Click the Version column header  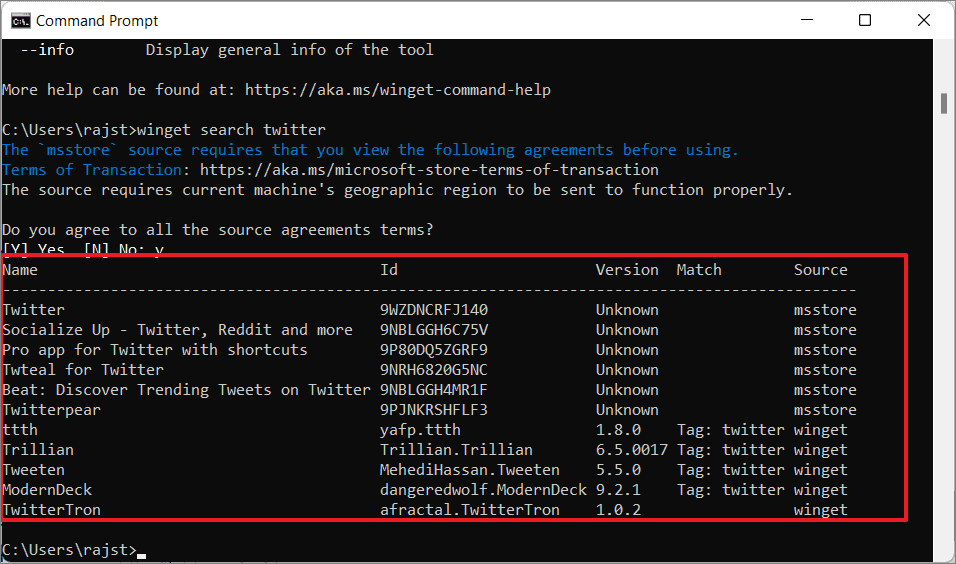(627, 270)
